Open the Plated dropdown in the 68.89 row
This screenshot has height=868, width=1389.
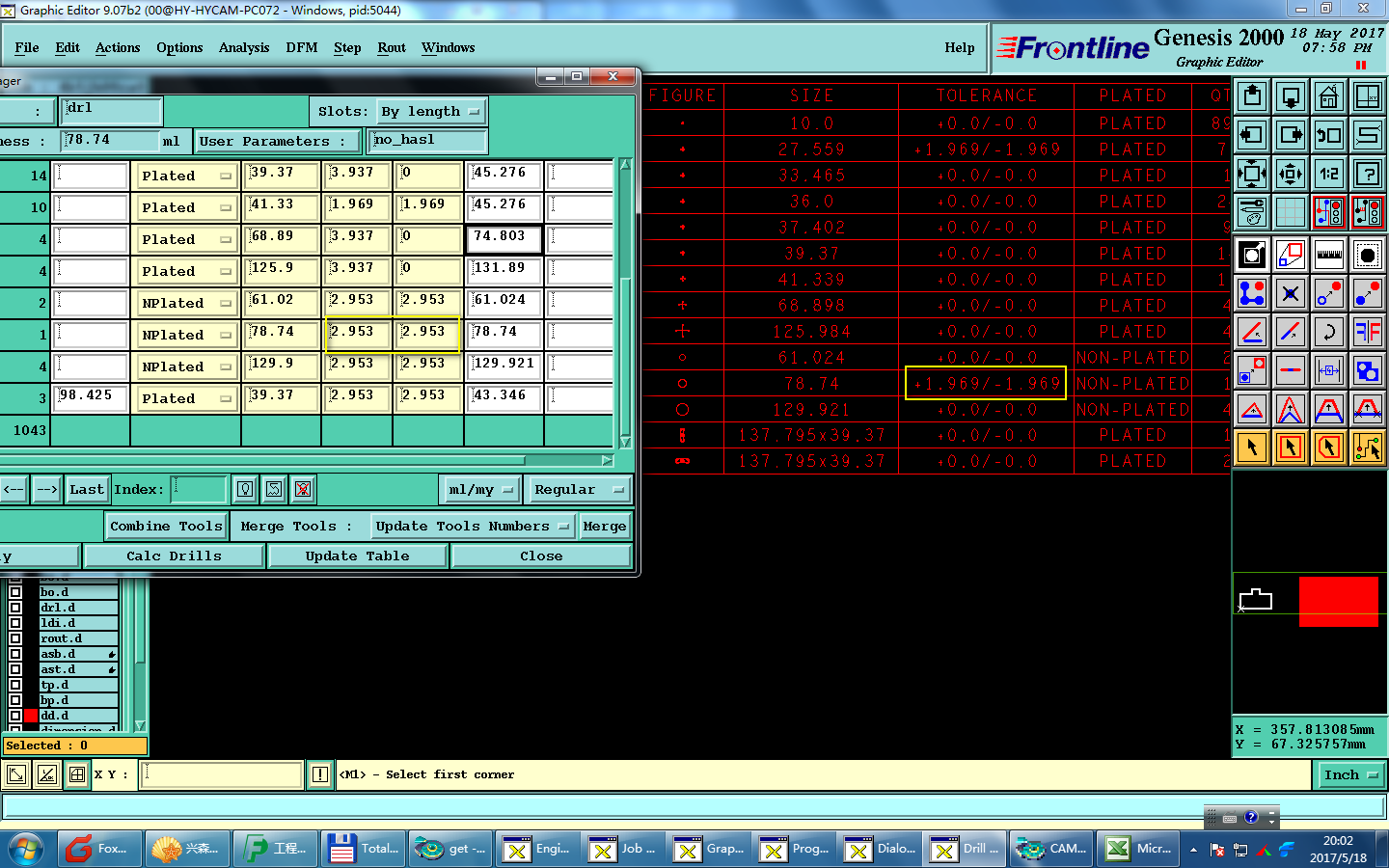pos(186,239)
